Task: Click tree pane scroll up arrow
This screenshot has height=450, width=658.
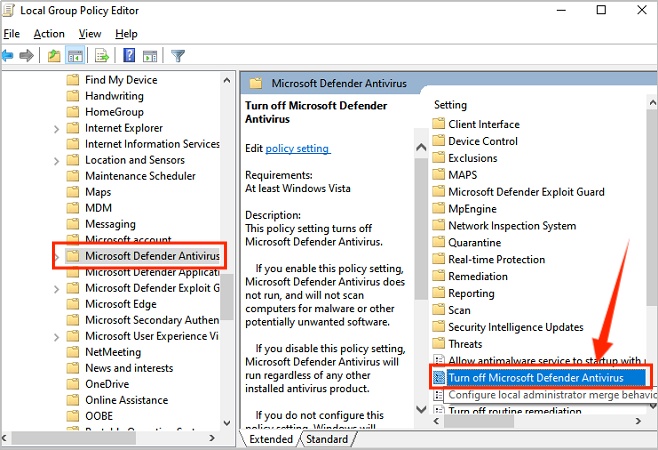Action: [x=227, y=80]
